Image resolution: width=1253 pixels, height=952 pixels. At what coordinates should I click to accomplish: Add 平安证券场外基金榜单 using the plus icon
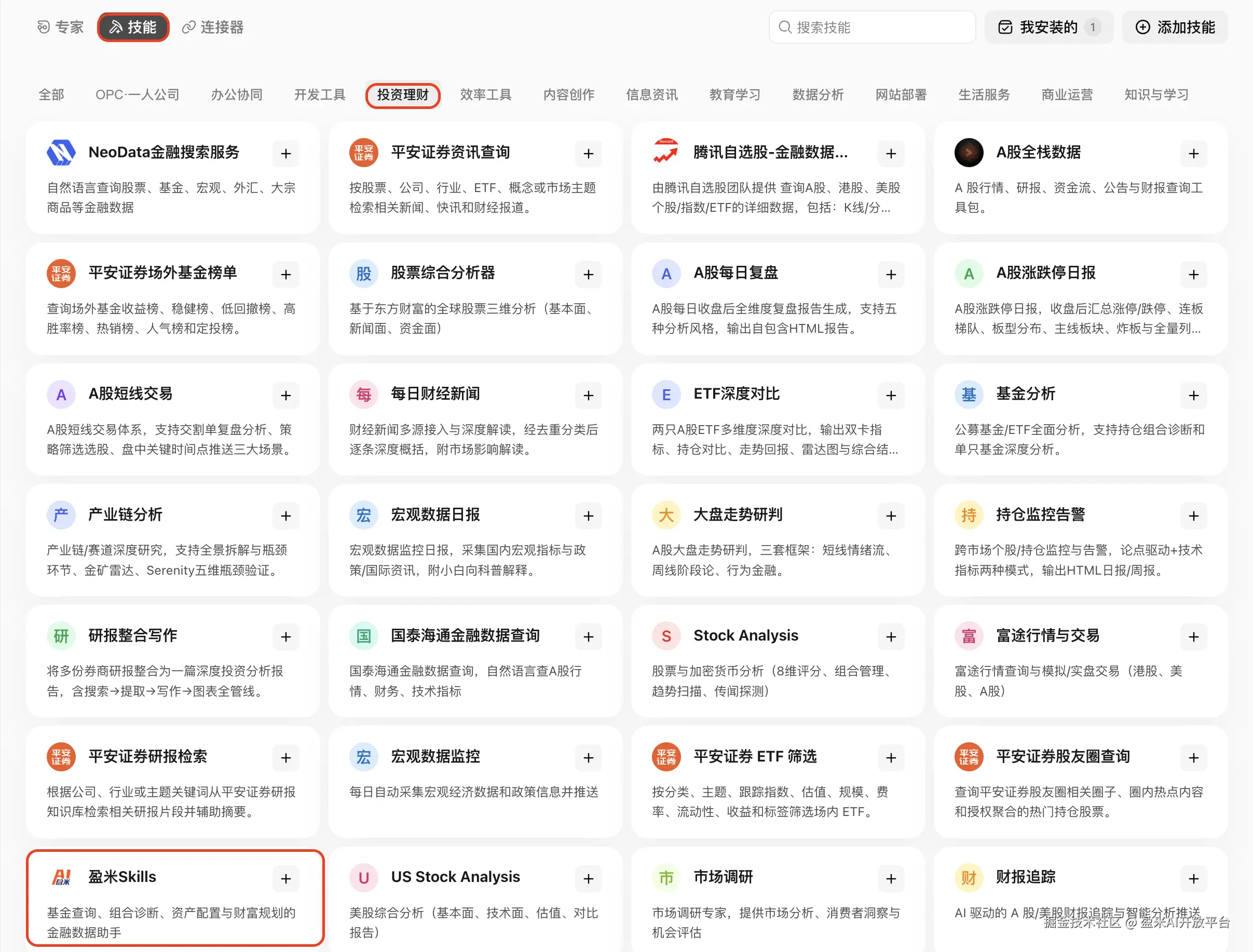pos(285,274)
